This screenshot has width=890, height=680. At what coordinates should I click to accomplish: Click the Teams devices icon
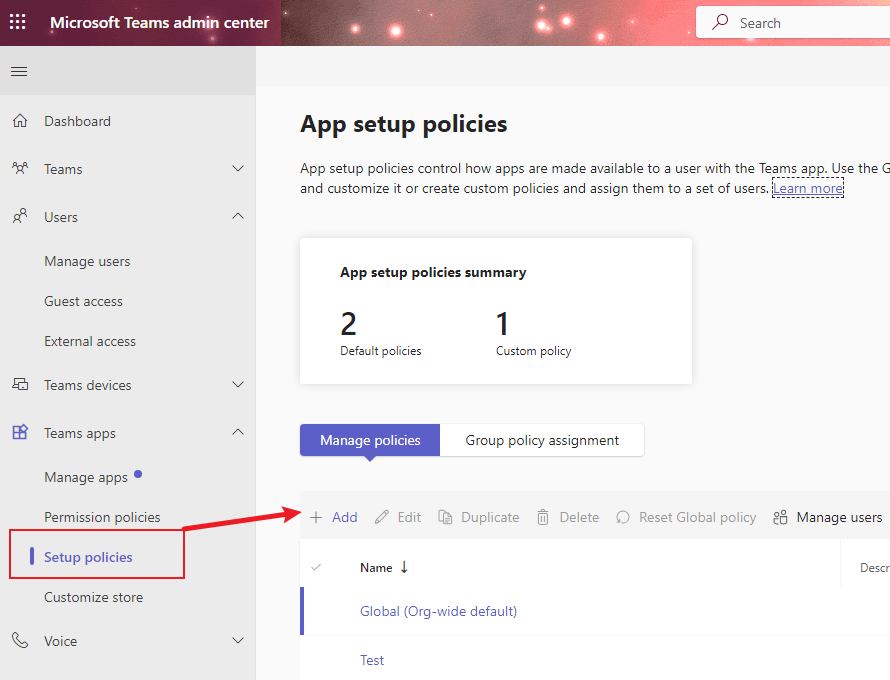(20, 385)
